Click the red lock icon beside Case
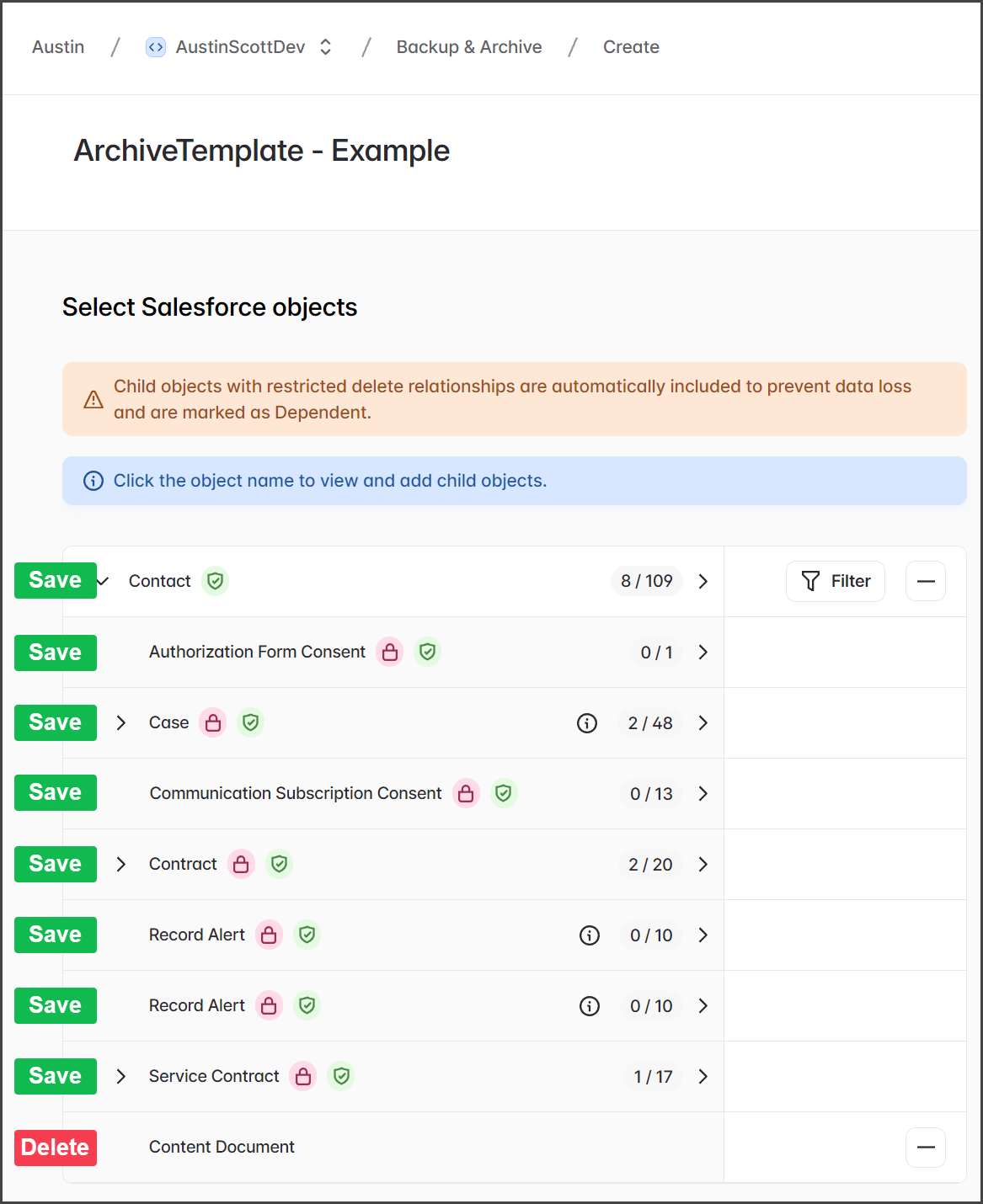 coord(213,722)
